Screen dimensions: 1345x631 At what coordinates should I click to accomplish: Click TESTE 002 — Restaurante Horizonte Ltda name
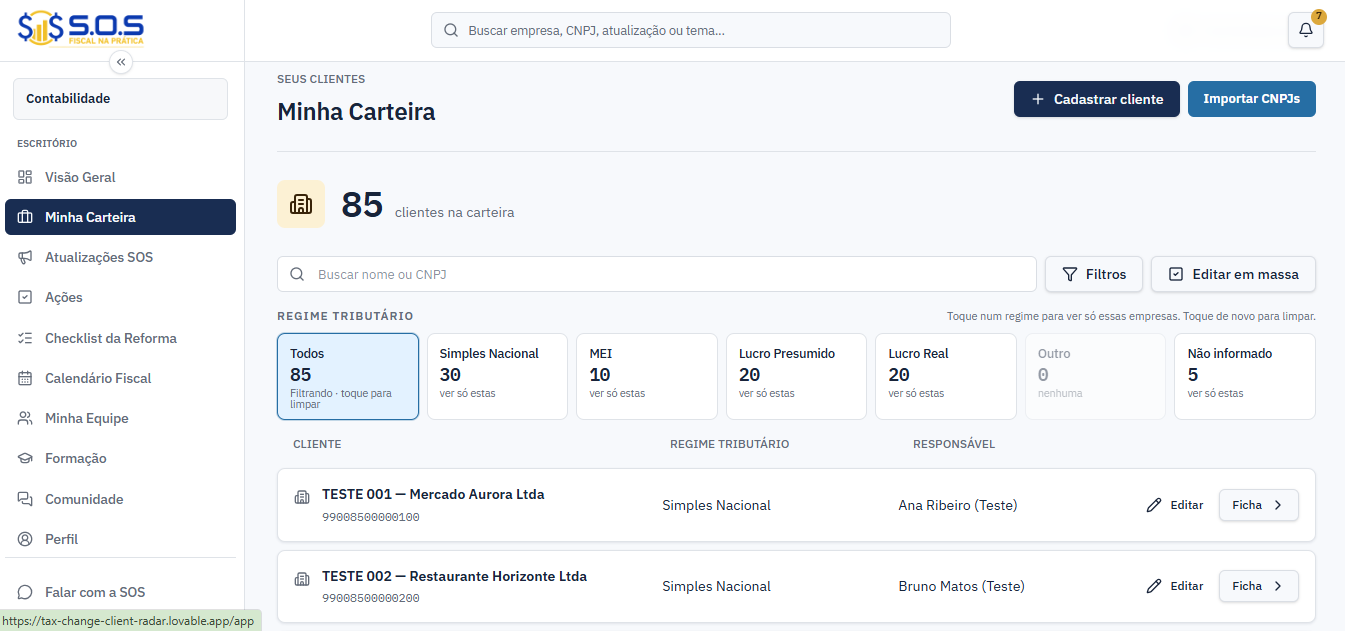454,576
